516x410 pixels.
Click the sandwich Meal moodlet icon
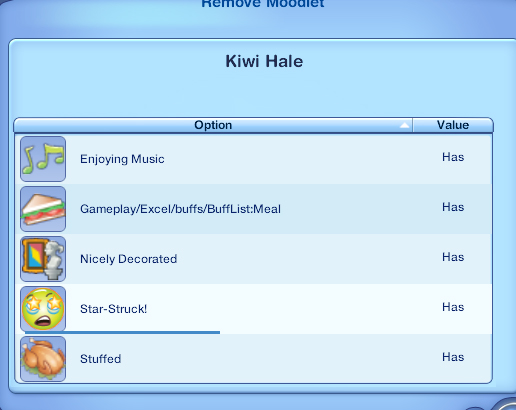pyautogui.click(x=43, y=209)
